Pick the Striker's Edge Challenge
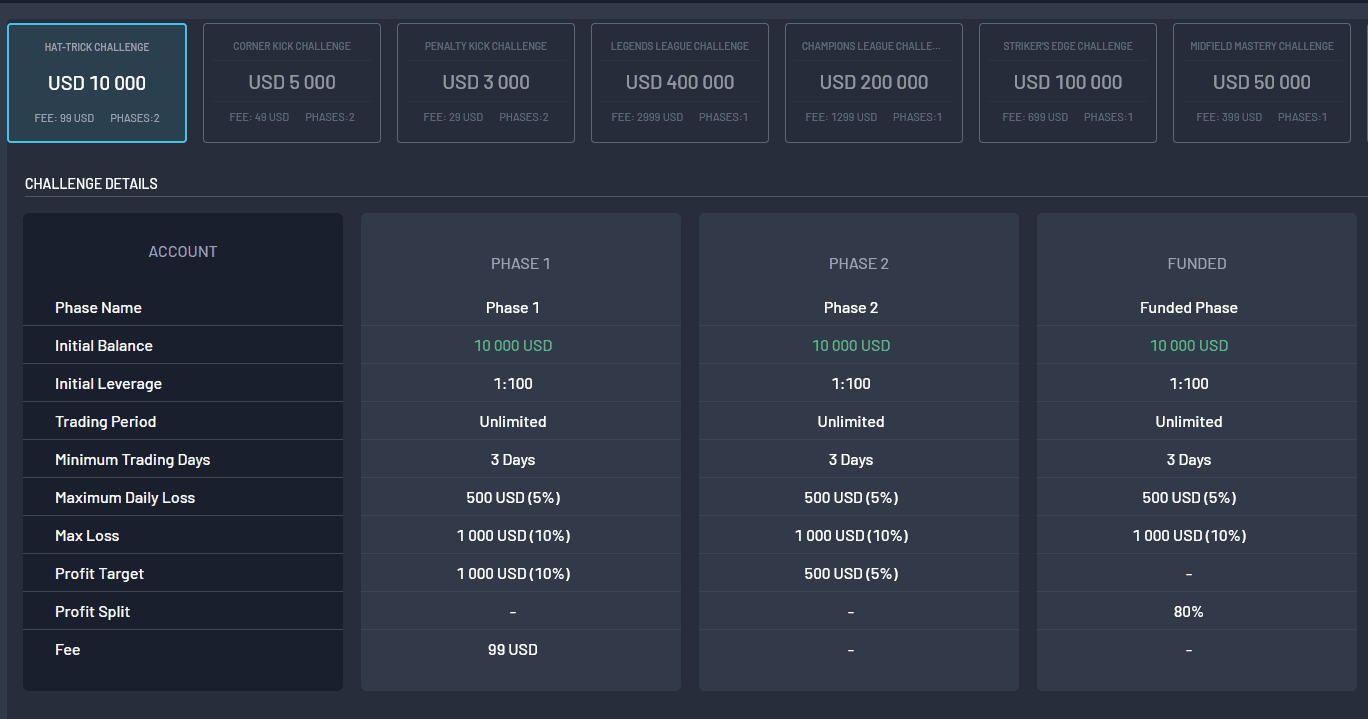Screen dimensions: 1368x719 (1067, 80)
